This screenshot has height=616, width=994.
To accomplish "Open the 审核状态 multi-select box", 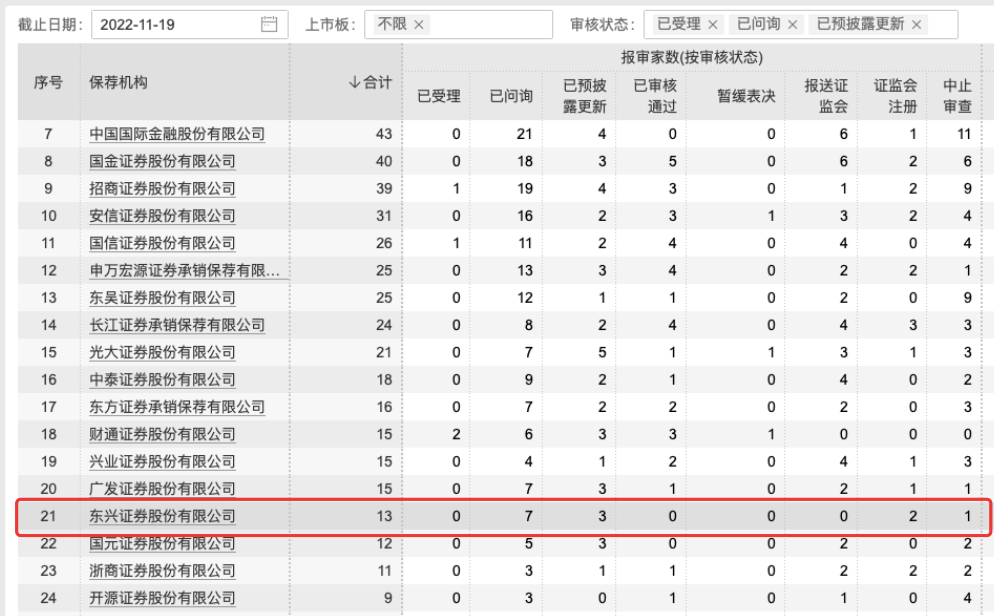I will point(801,24).
